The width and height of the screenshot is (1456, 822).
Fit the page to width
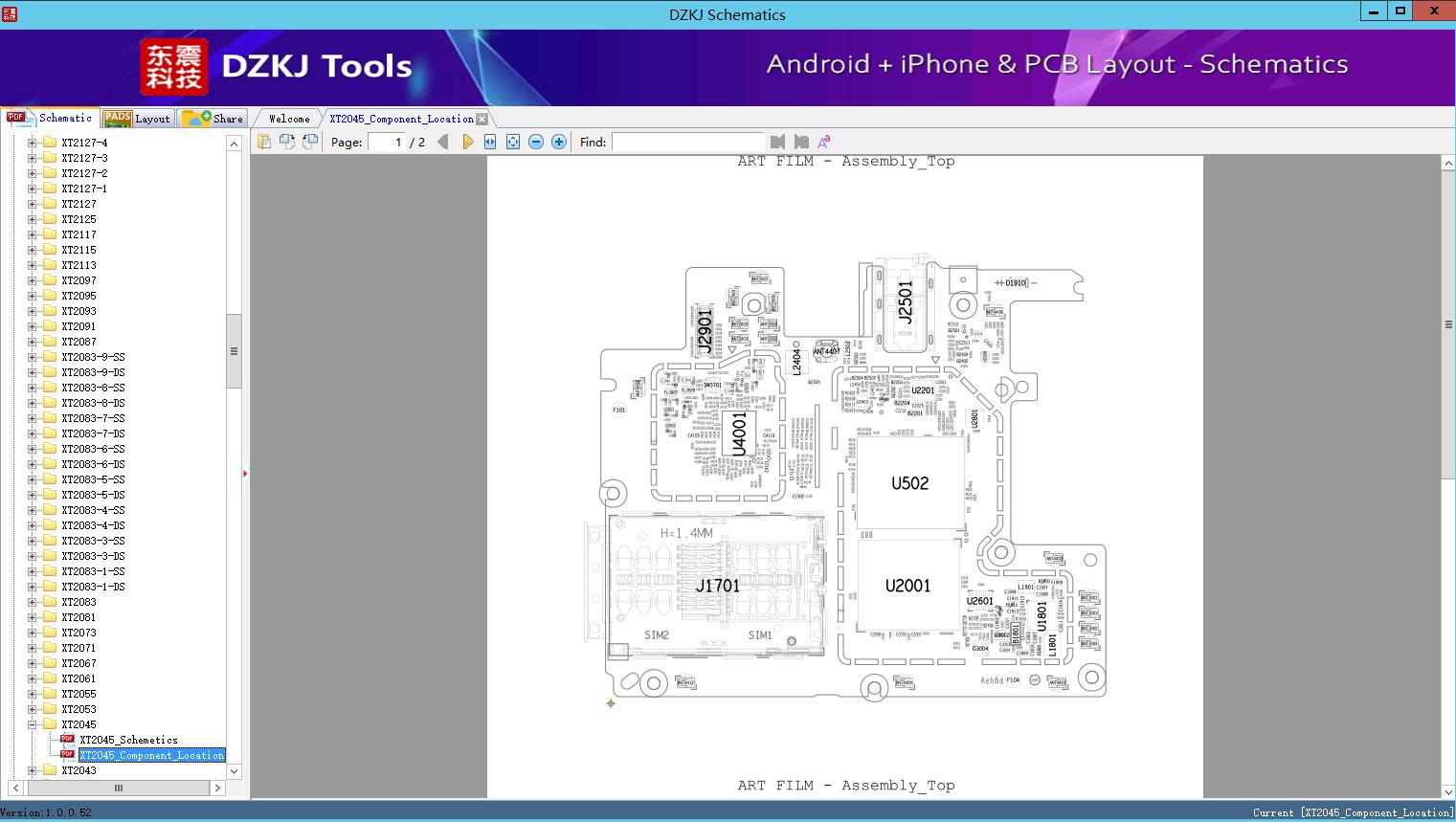point(490,142)
